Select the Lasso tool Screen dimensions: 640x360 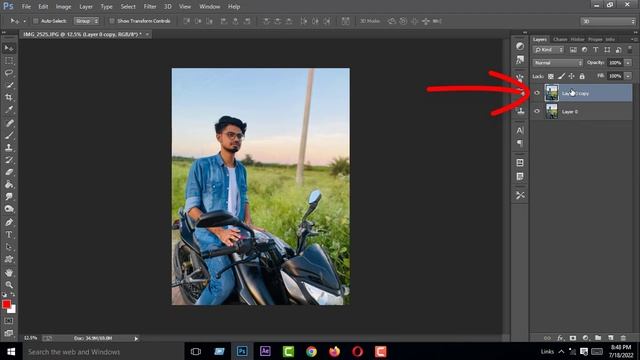[9, 73]
